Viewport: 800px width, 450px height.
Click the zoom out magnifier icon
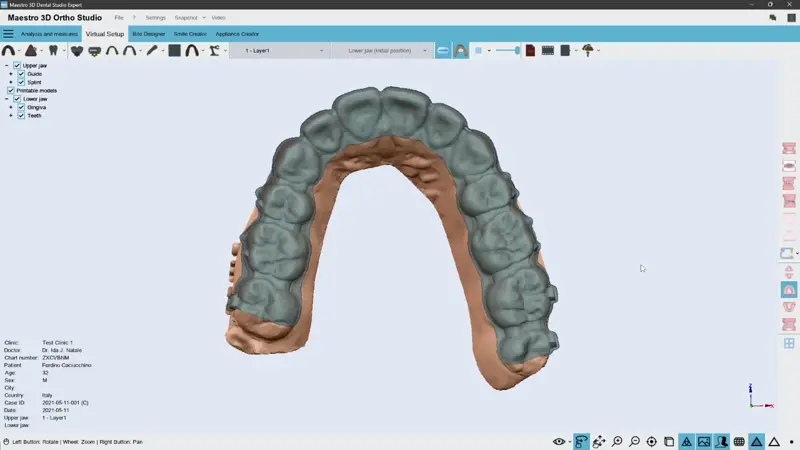pyautogui.click(x=634, y=442)
